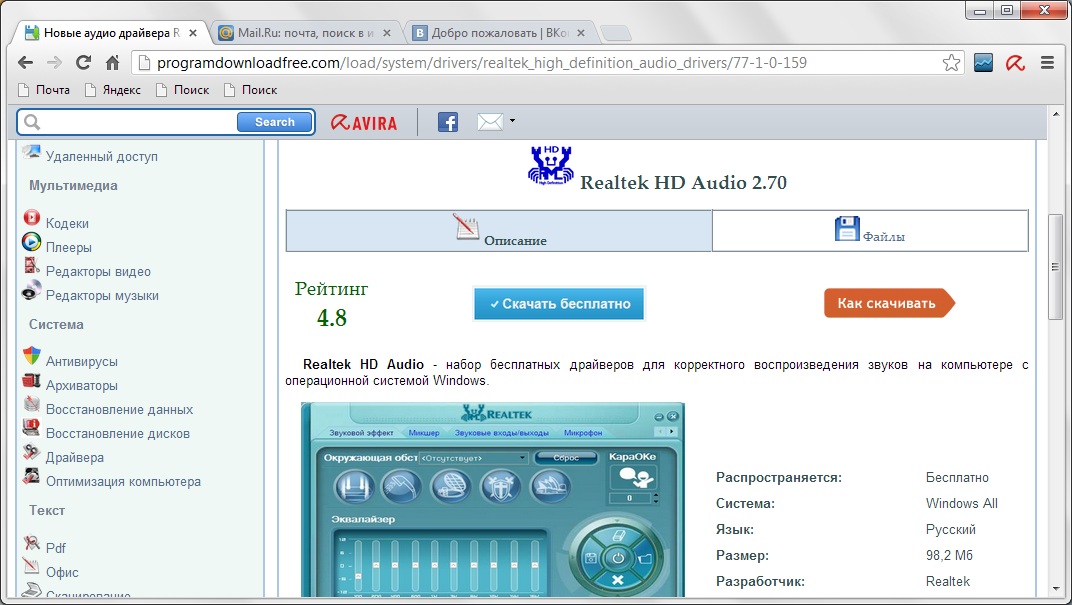The height and width of the screenshot is (605, 1072).
Task: Click the page's vertical scrollbar thumb
Action: click(x=1056, y=267)
